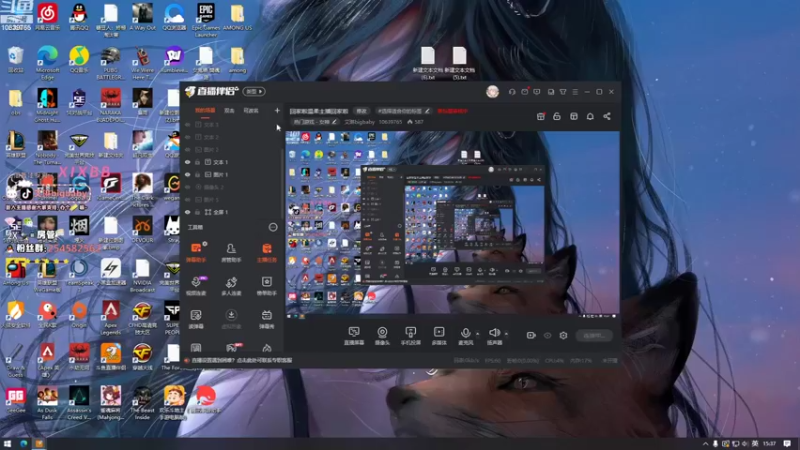The image size is (800, 450).
Task: Click the help notice link at bottom
Action: pos(241,360)
